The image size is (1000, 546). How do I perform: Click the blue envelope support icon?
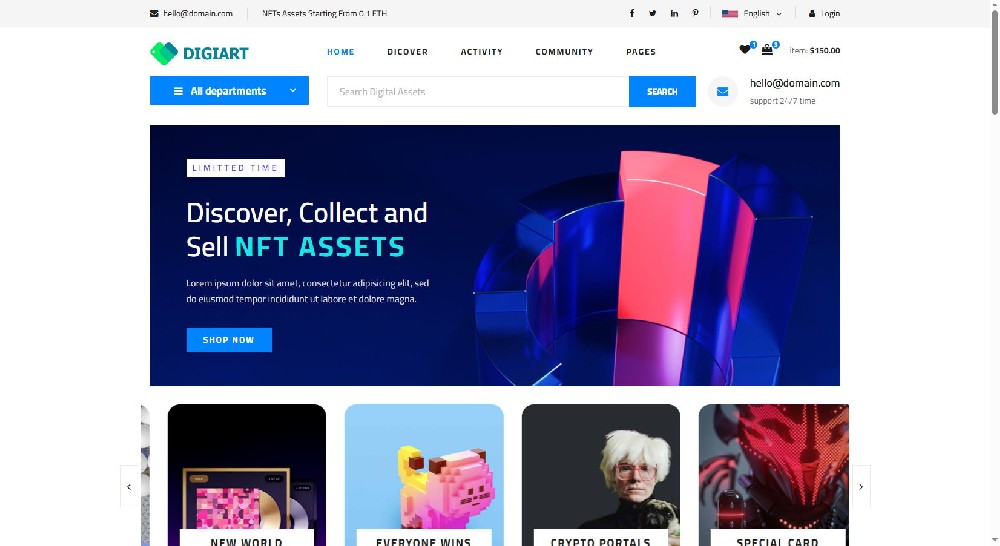[x=723, y=92]
